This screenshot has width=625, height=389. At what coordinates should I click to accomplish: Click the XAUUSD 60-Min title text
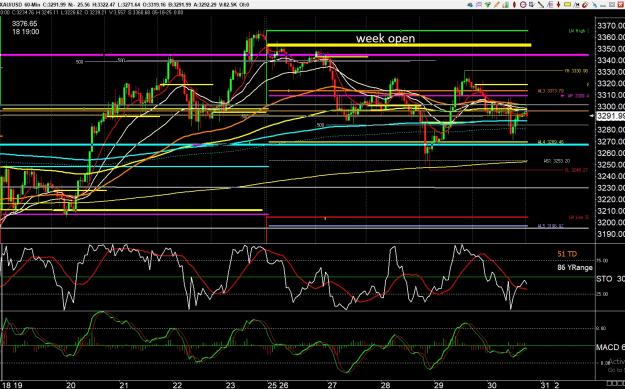(x=19, y=5)
